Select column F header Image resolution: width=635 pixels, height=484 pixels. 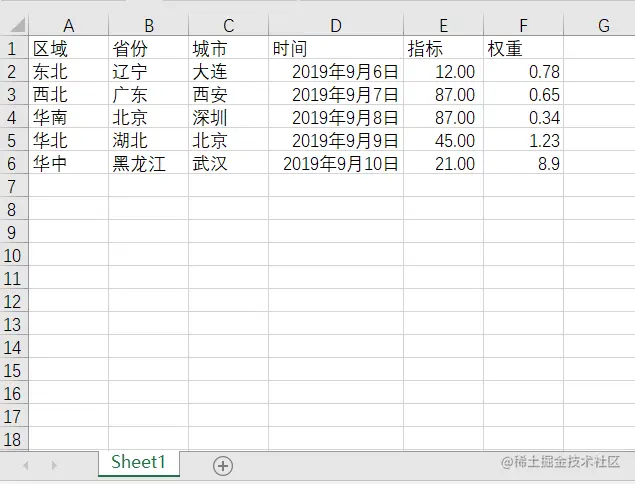(523, 25)
